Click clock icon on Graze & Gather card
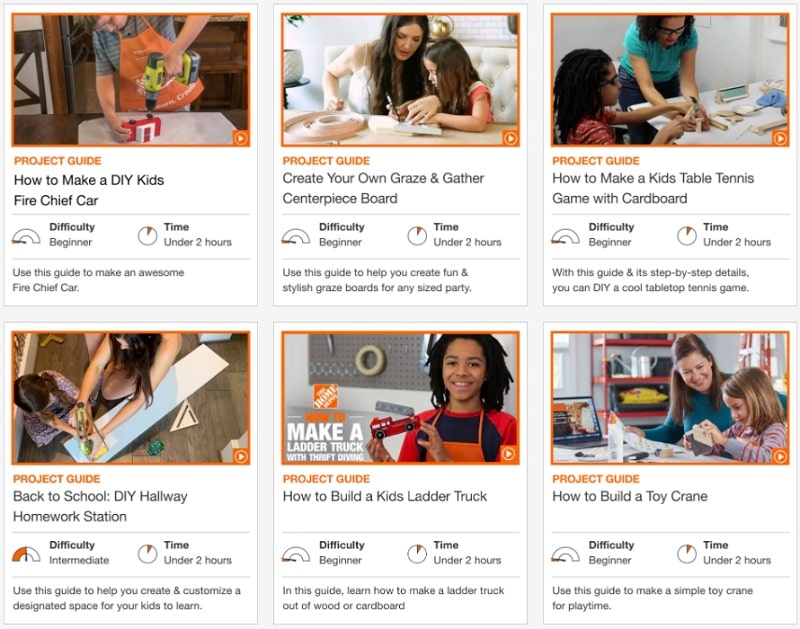The image size is (800, 629). pos(417,236)
